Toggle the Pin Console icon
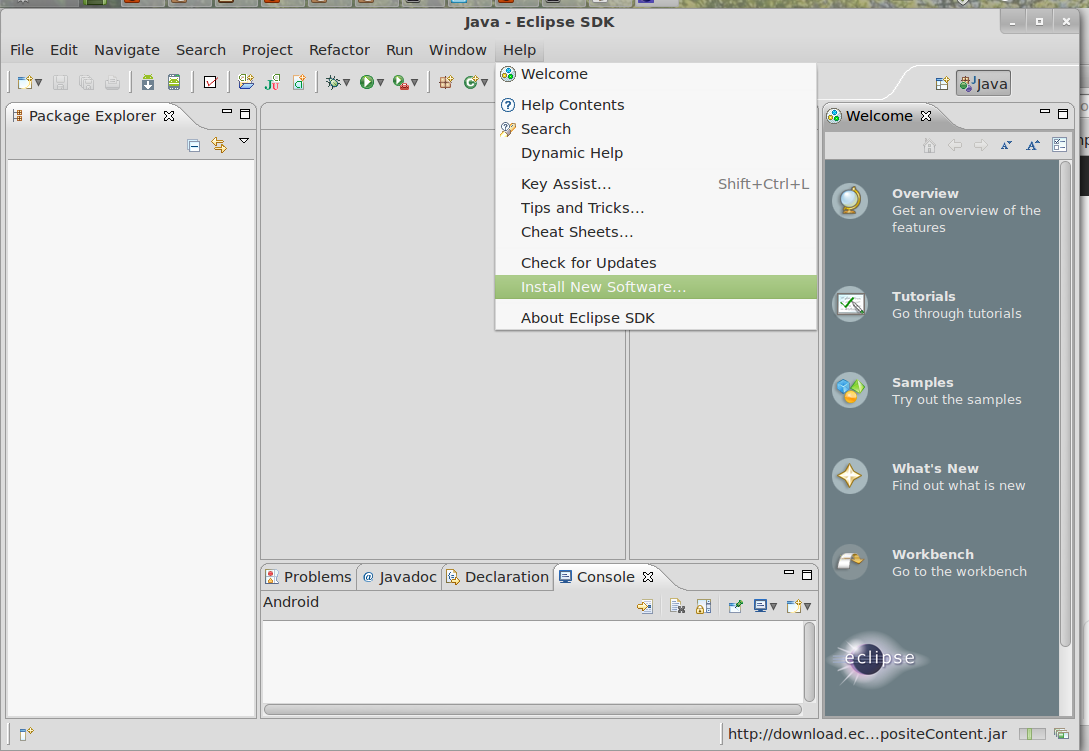This screenshot has width=1089, height=751. (735, 606)
